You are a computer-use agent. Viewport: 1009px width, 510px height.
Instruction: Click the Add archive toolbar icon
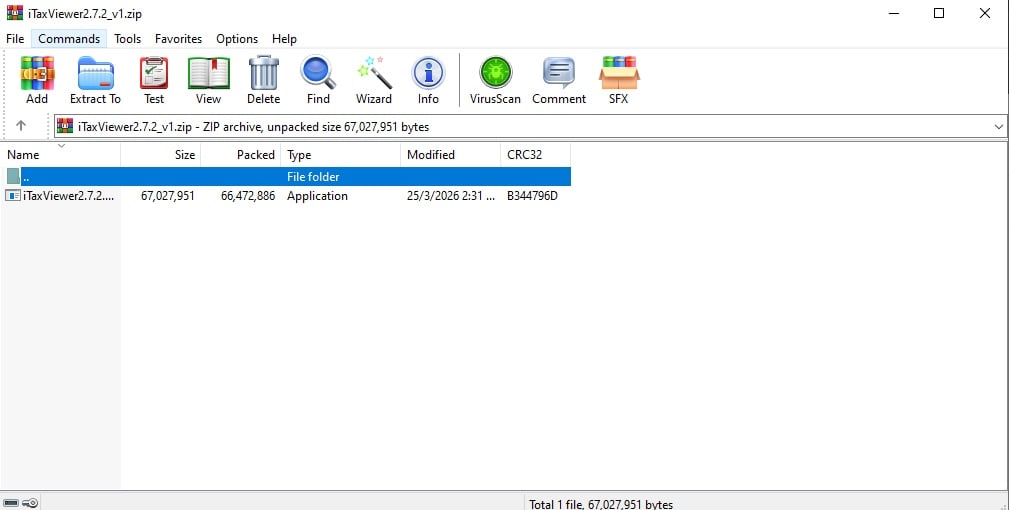click(37, 73)
